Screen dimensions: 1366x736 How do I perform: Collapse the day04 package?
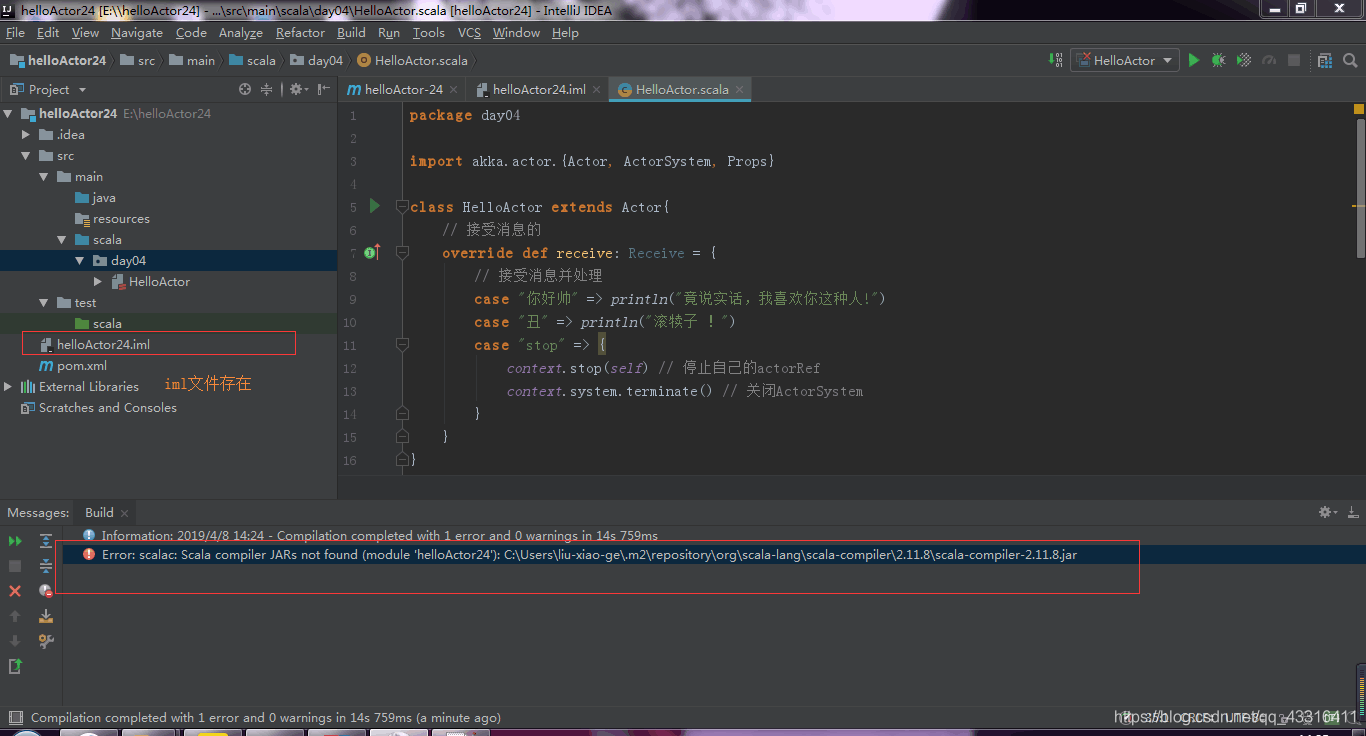tap(81, 260)
